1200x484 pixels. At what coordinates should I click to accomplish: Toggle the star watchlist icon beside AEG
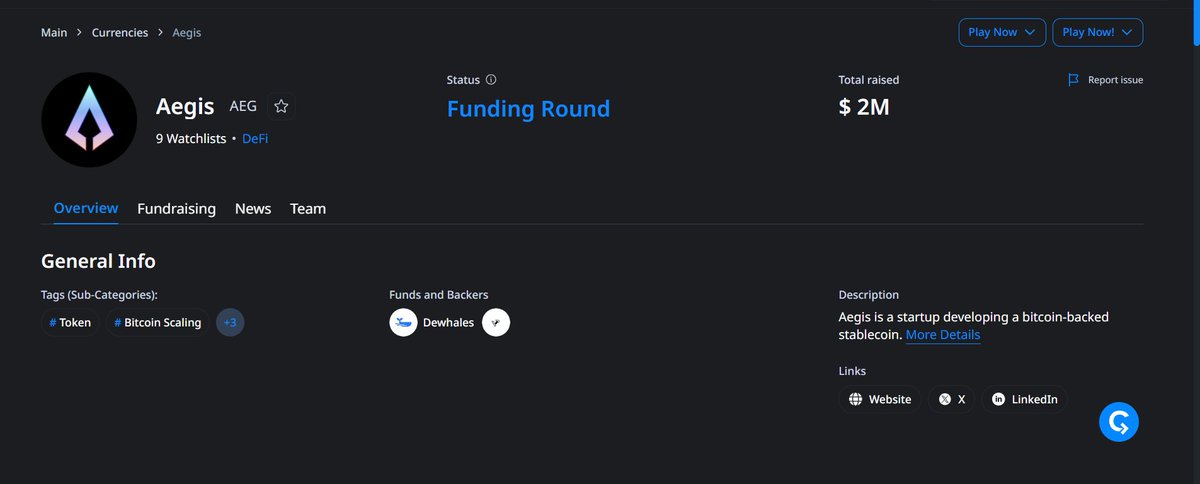point(281,106)
